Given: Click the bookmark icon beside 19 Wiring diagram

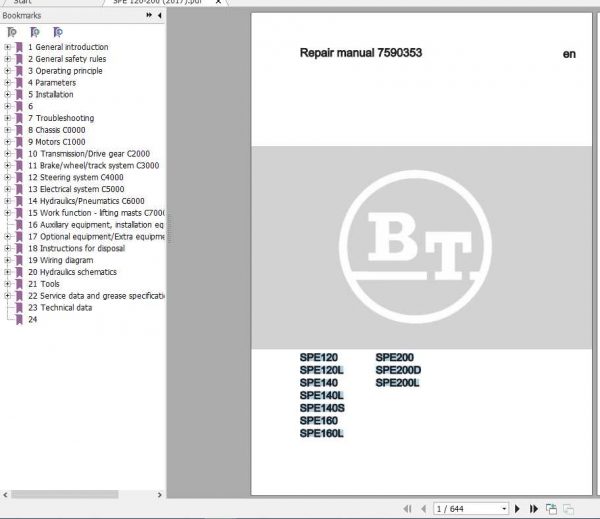Looking at the screenshot, I should tap(19, 260).
